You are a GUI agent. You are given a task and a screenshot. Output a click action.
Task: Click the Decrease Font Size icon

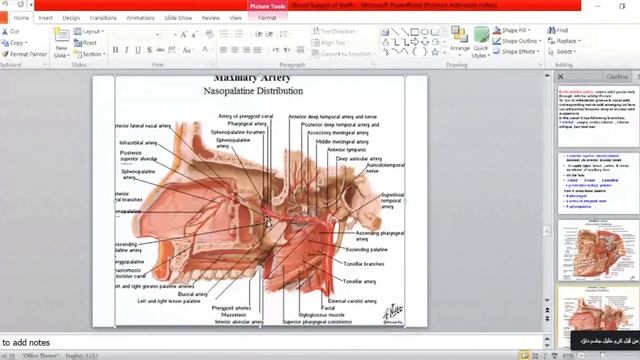click(x=194, y=35)
